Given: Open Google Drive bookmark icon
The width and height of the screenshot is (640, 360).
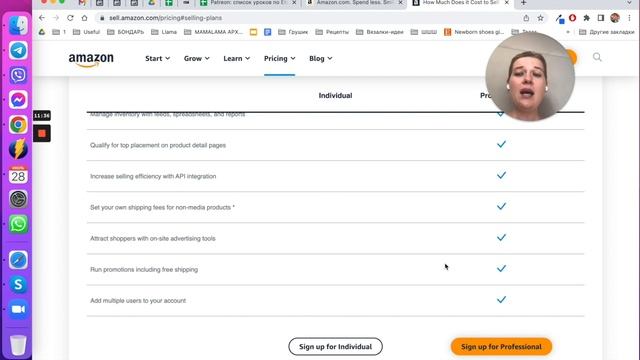Looking at the screenshot, I should click(42, 32).
